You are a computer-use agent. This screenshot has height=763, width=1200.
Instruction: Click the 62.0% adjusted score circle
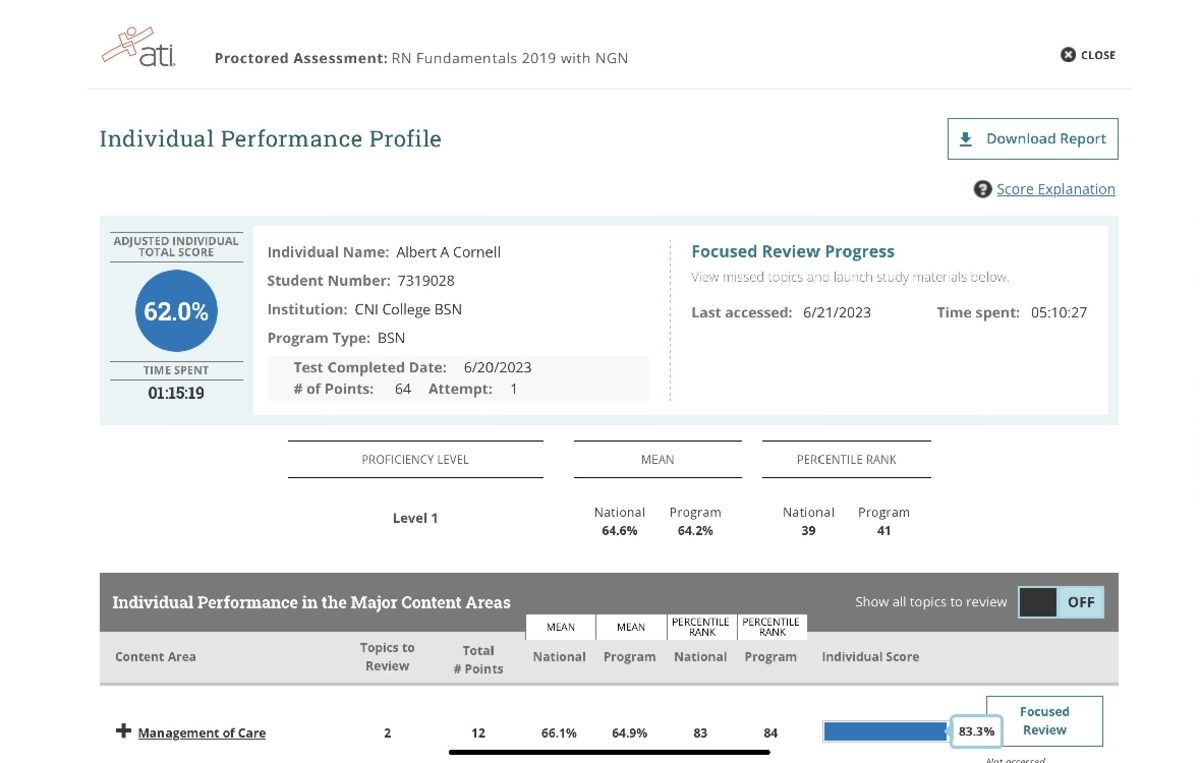point(176,311)
